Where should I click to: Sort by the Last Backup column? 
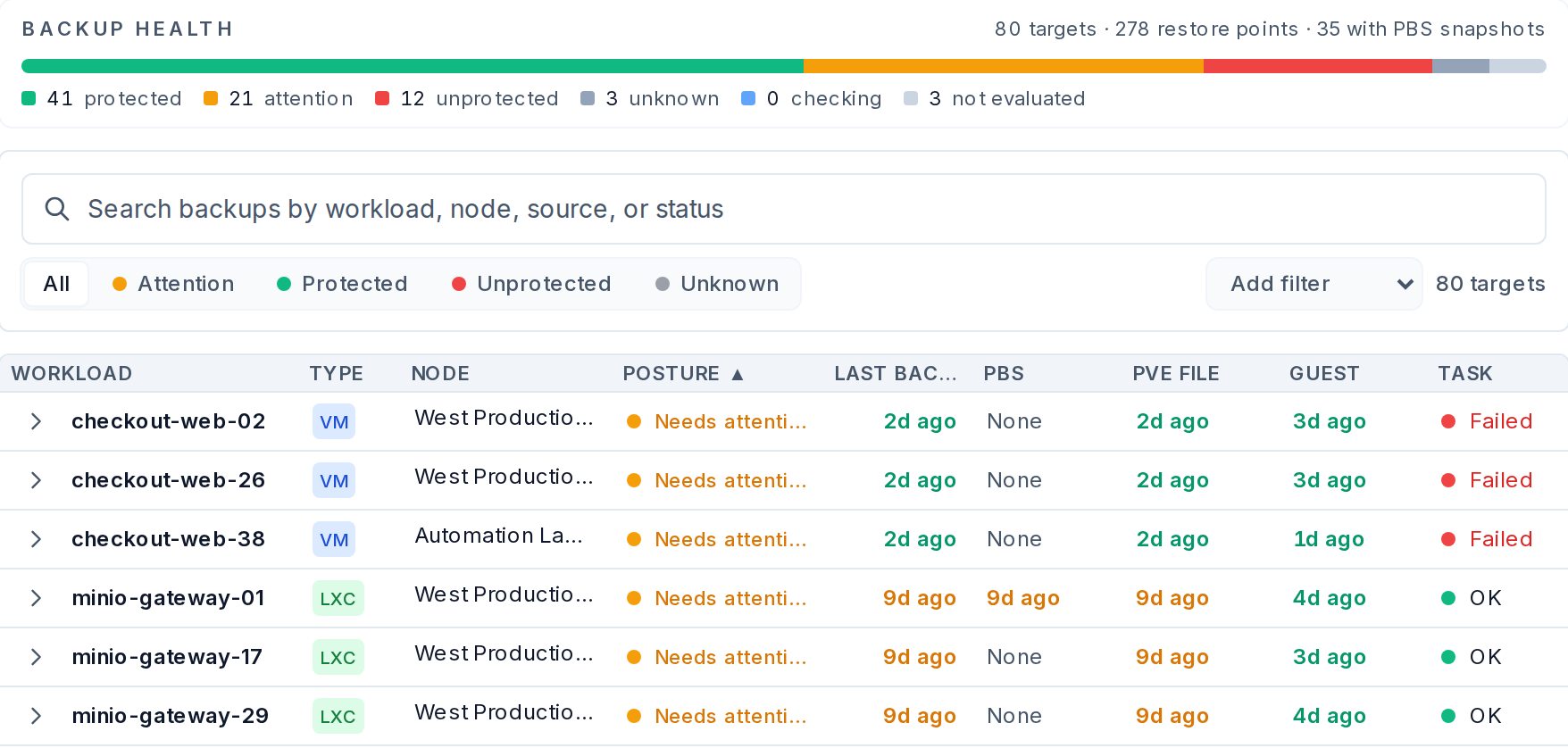click(896, 374)
